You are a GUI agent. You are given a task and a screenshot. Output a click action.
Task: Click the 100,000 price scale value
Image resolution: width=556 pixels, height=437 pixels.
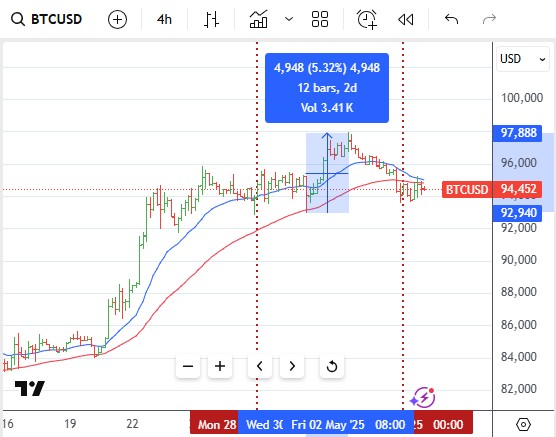coord(522,98)
